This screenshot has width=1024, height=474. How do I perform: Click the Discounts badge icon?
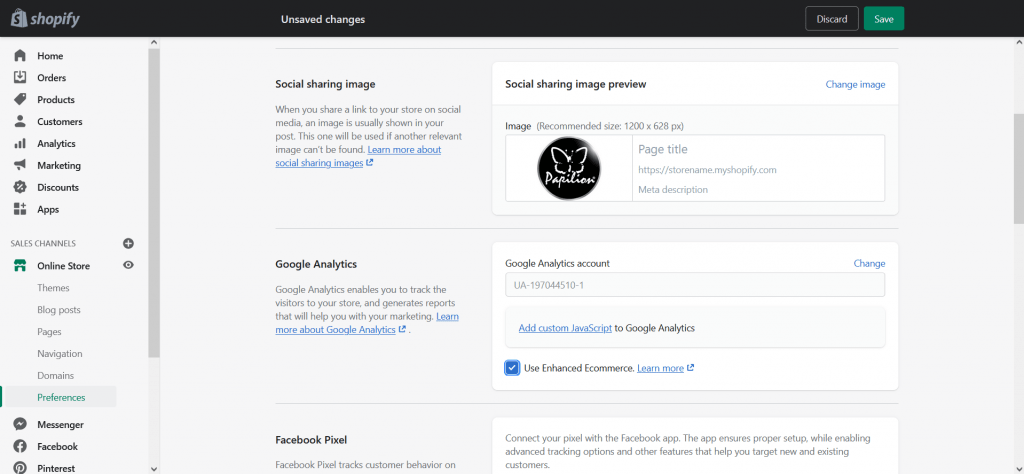point(20,187)
